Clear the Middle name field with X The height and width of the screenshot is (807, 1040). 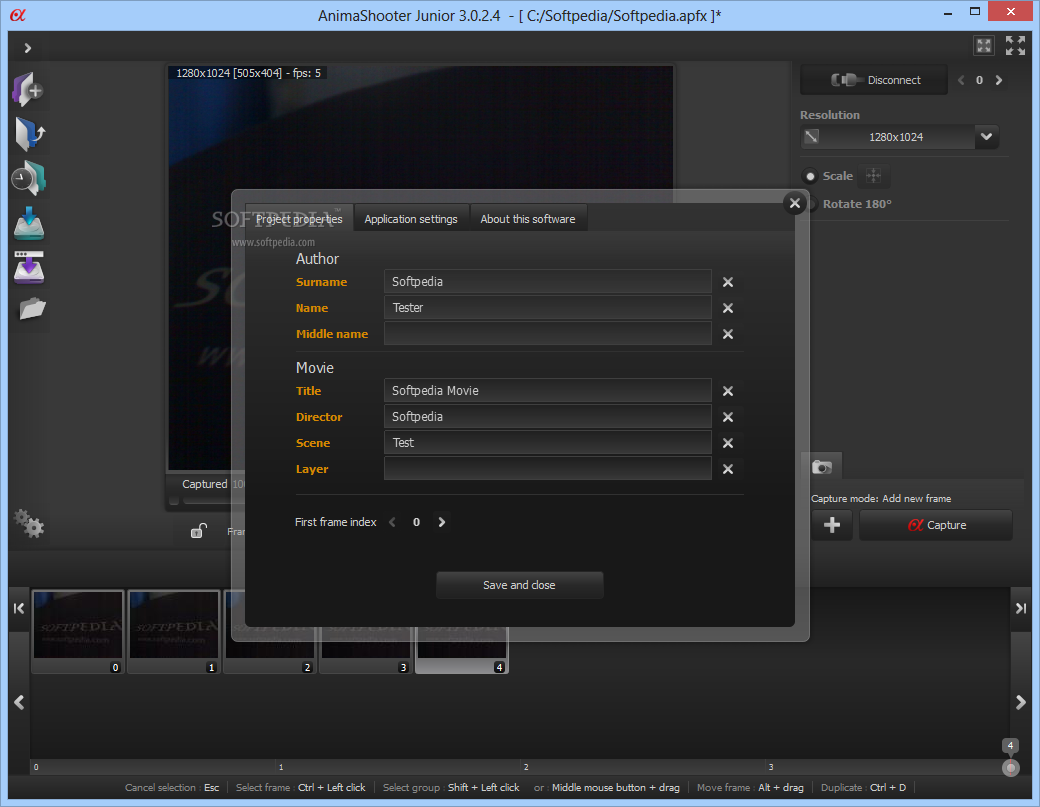pos(728,334)
